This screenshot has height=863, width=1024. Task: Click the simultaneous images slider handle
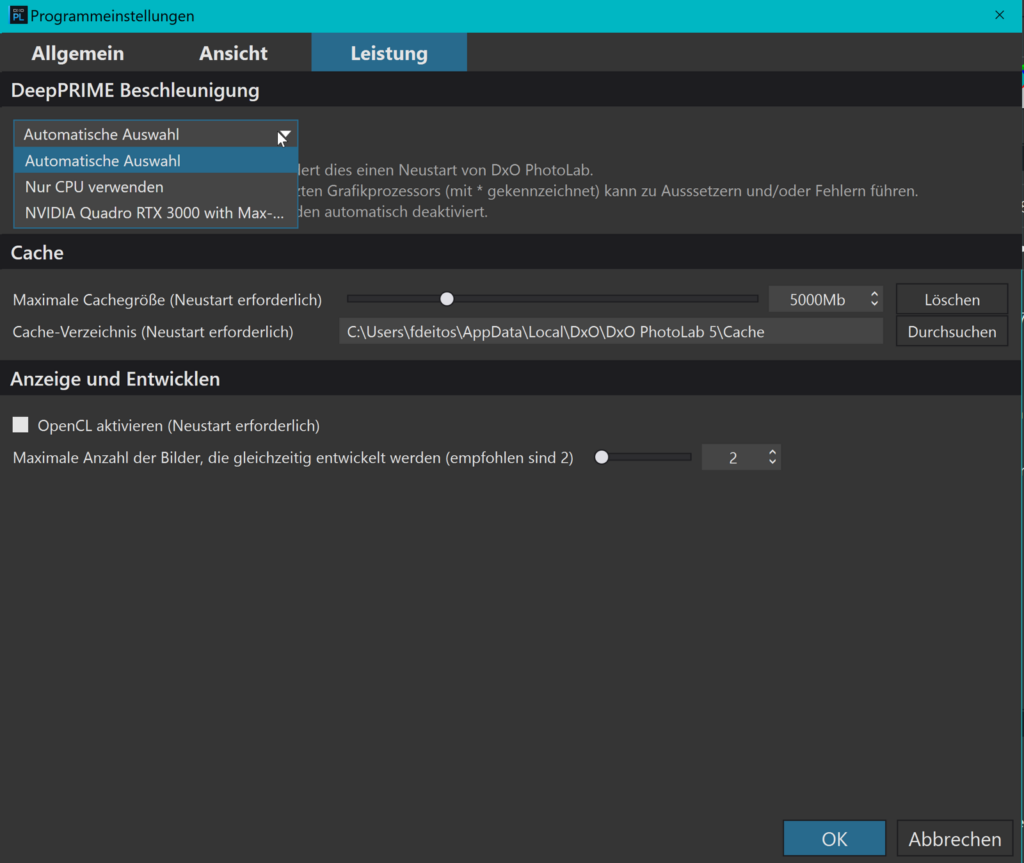pos(601,457)
